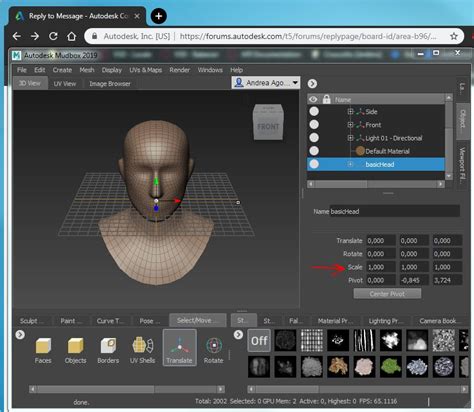Open the Paint tools tab

point(70,321)
